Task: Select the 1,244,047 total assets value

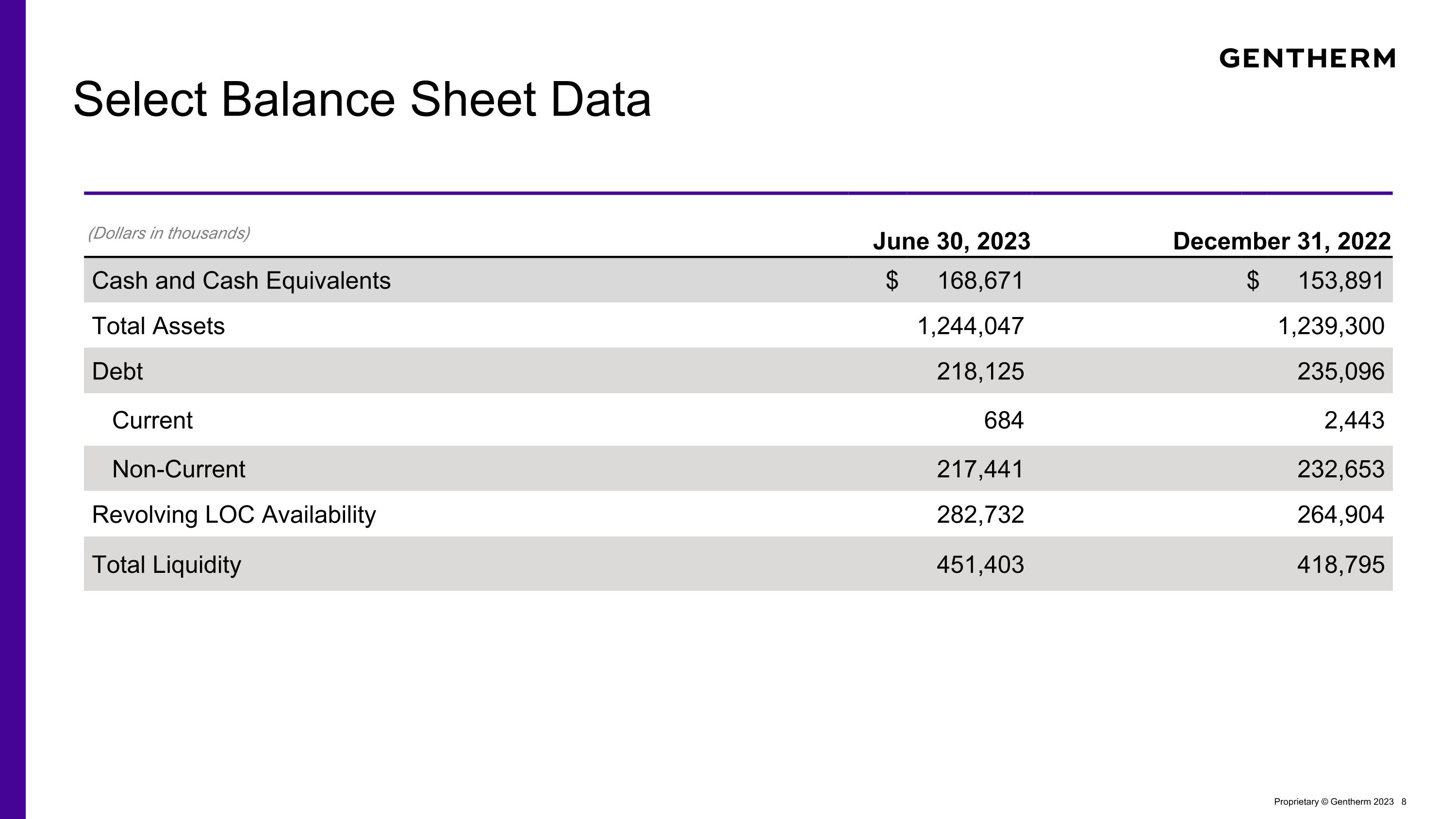Action: (970, 326)
